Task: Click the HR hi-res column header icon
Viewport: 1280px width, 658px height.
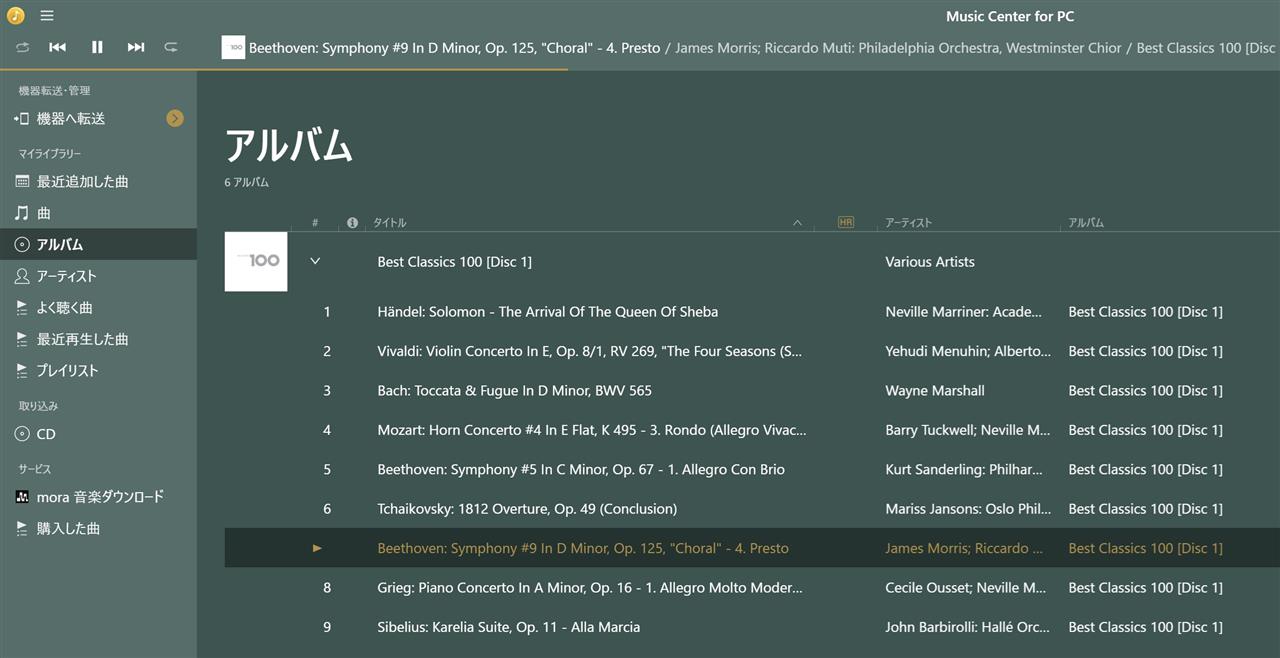Action: click(x=846, y=223)
